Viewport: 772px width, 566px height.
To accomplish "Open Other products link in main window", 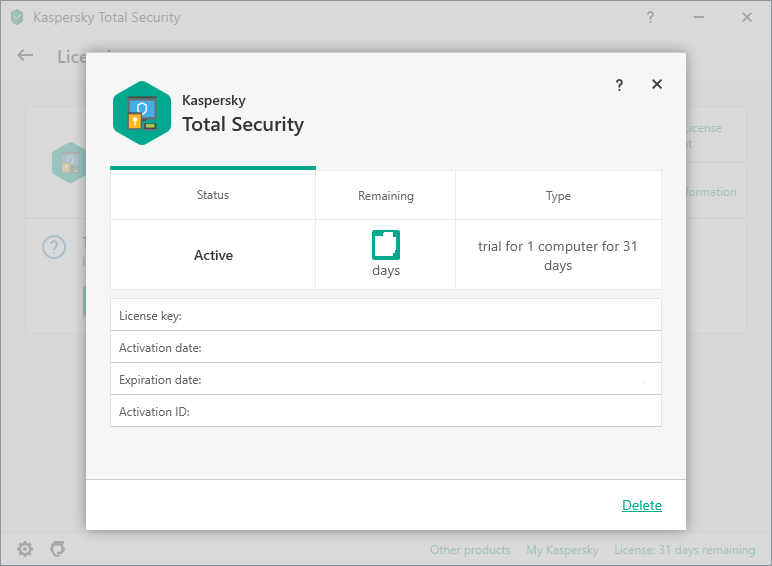I will coord(470,550).
